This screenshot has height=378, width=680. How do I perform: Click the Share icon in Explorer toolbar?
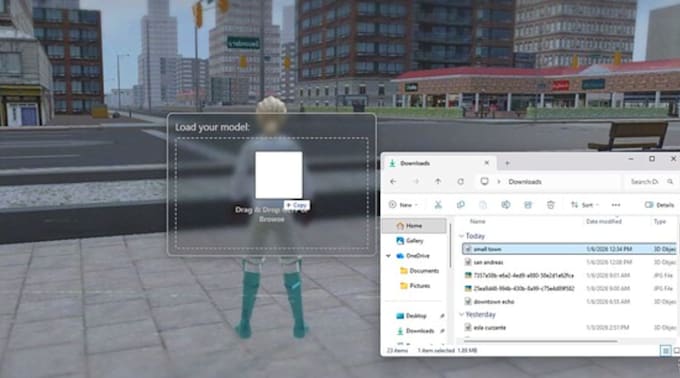(x=528, y=205)
